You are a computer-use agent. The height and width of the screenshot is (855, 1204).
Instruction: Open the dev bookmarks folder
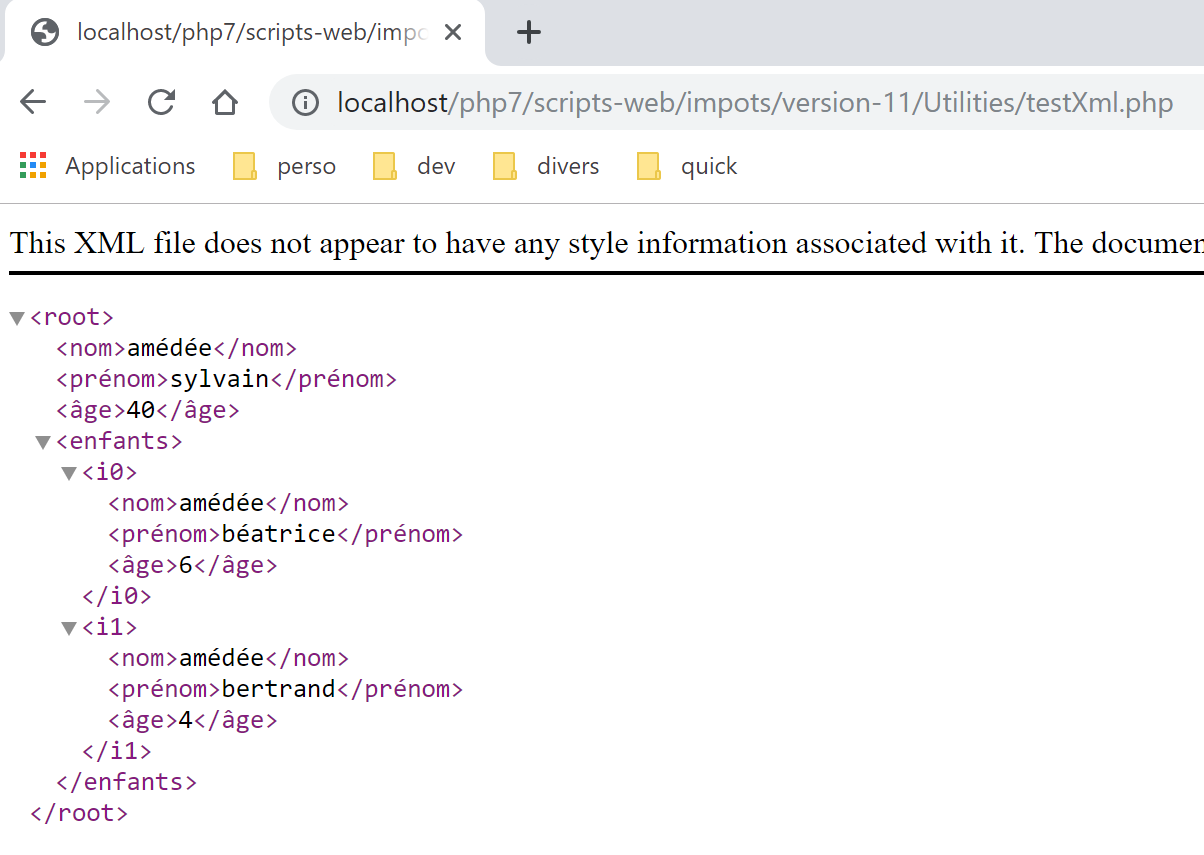pyautogui.click(x=415, y=166)
